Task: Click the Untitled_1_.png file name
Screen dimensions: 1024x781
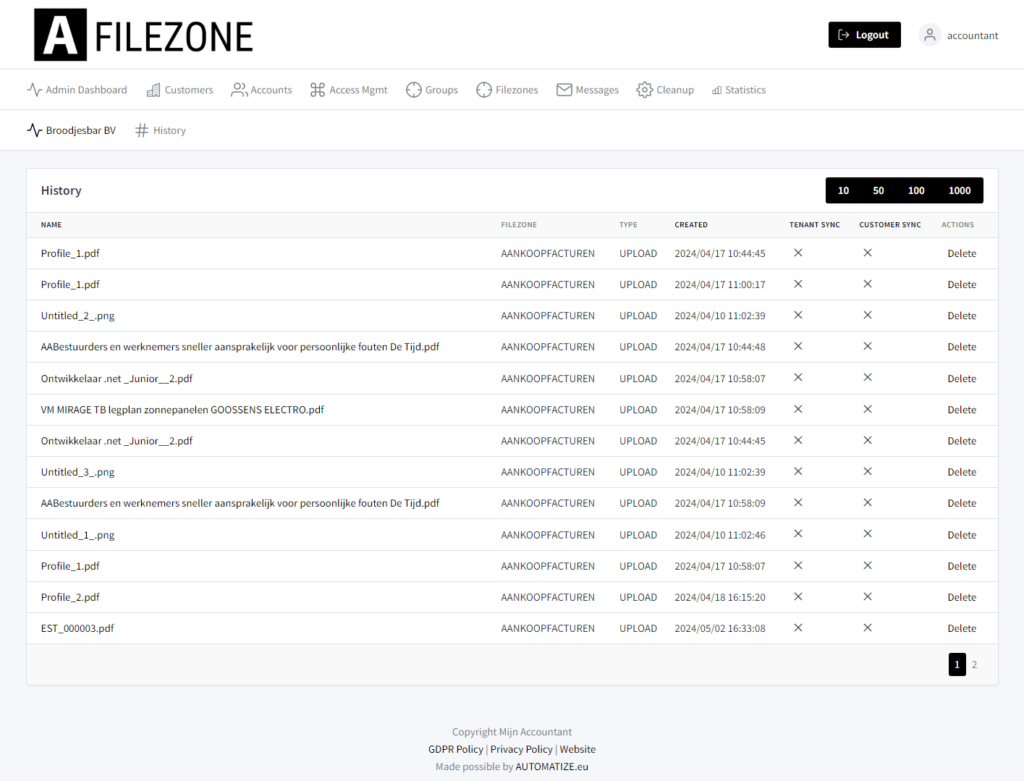Action: 78,535
